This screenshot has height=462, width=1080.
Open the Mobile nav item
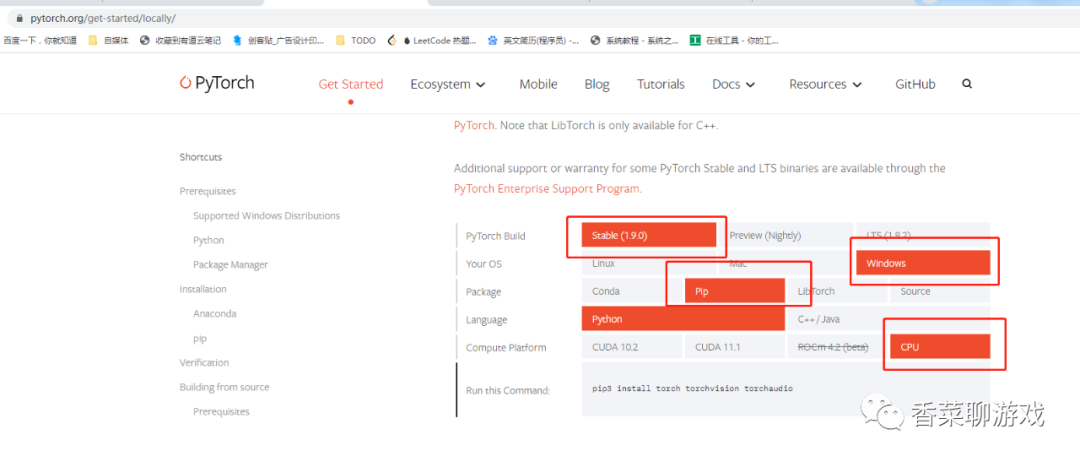(x=538, y=84)
